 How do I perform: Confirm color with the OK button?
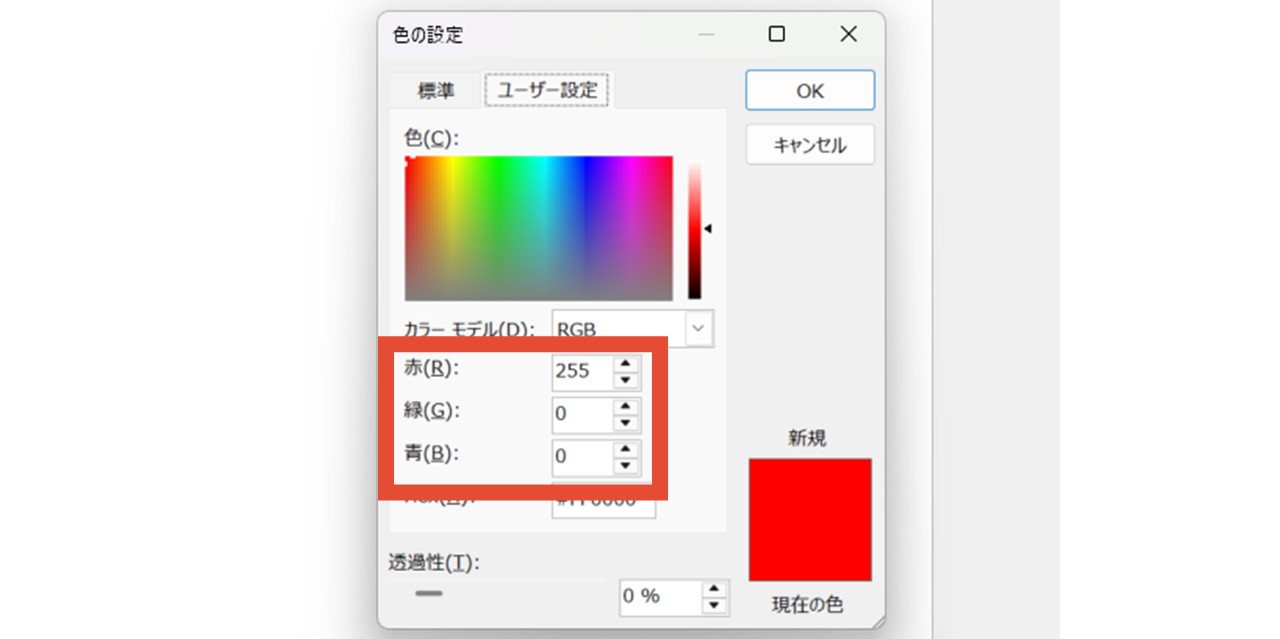tap(810, 91)
